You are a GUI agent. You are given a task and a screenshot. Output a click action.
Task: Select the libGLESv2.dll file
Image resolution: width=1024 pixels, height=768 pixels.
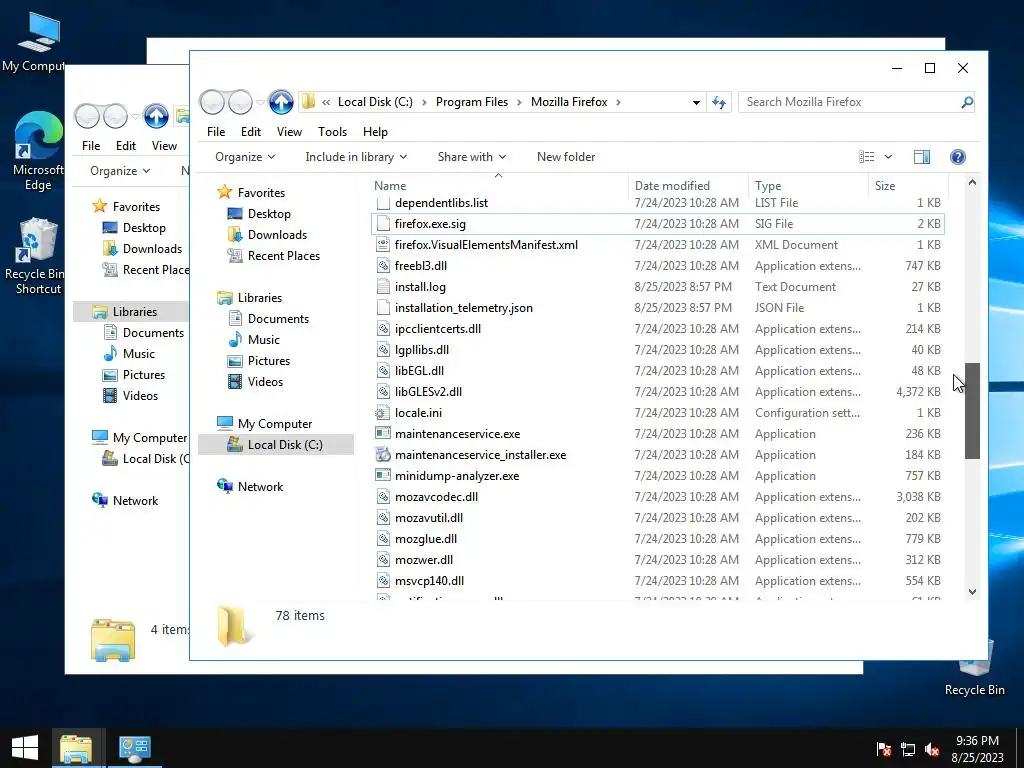pyautogui.click(x=657, y=392)
